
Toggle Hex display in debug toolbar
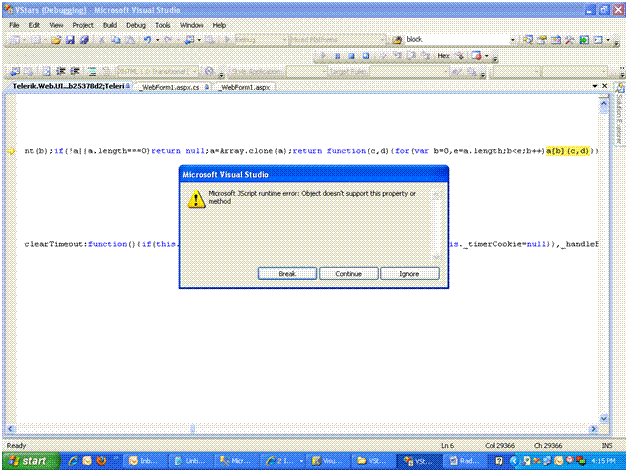point(443,56)
